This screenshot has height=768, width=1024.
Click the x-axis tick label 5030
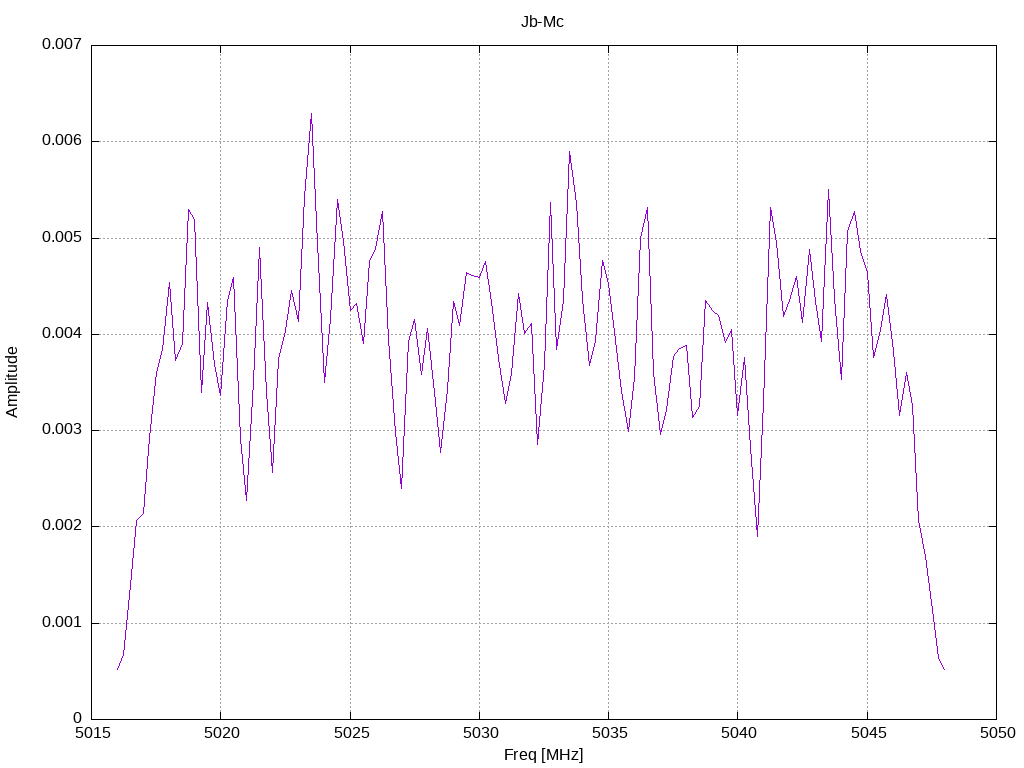(x=481, y=733)
